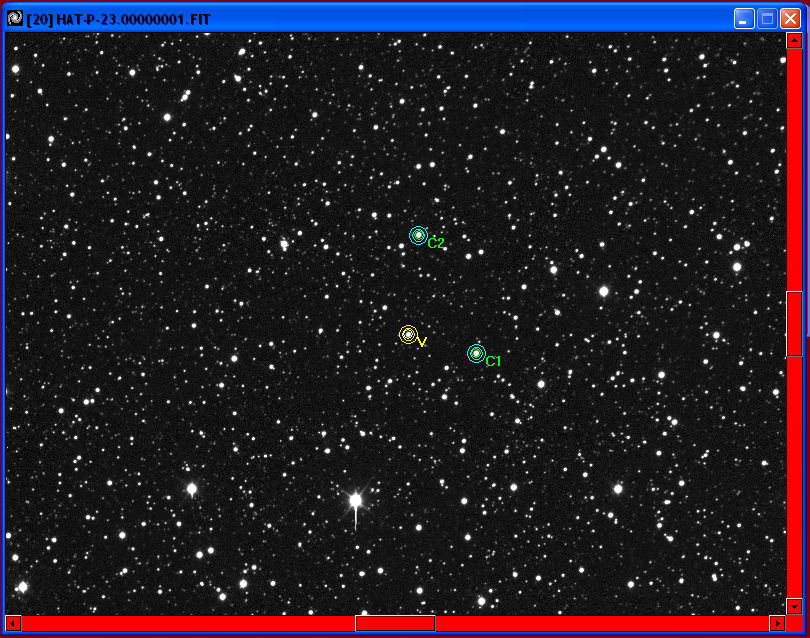Image resolution: width=810 pixels, height=638 pixels.
Task: Click the yellow V label
Action: [422, 341]
